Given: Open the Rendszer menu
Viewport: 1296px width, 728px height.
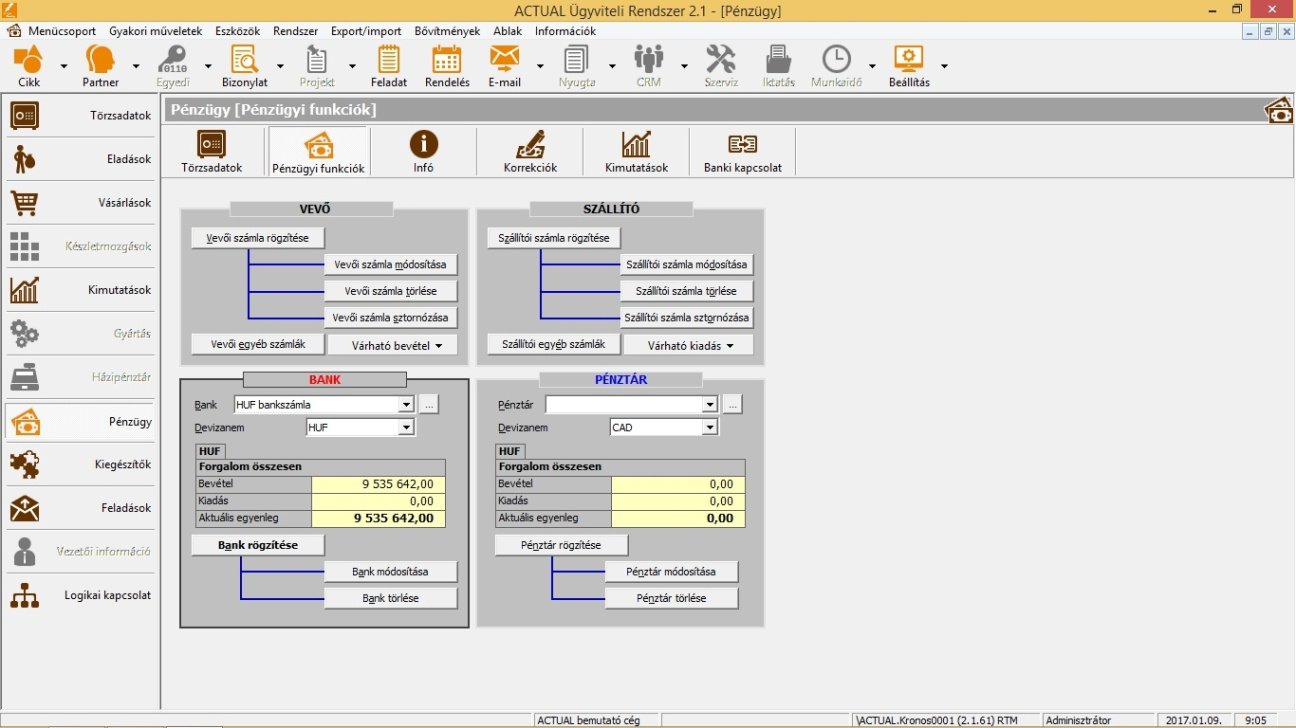Looking at the screenshot, I should point(295,31).
